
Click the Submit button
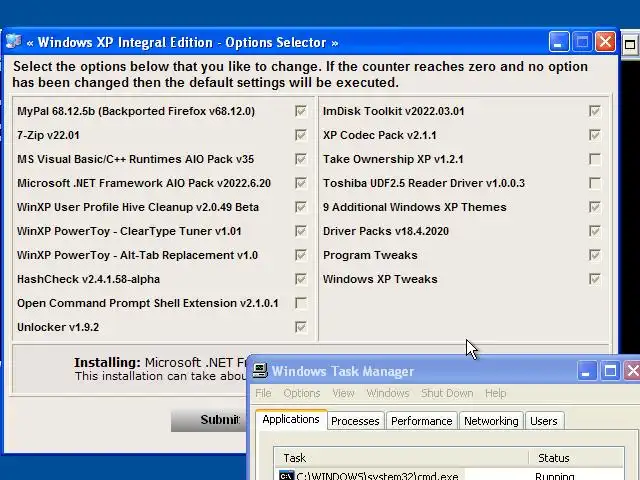pyautogui.click(x=209, y=420)
